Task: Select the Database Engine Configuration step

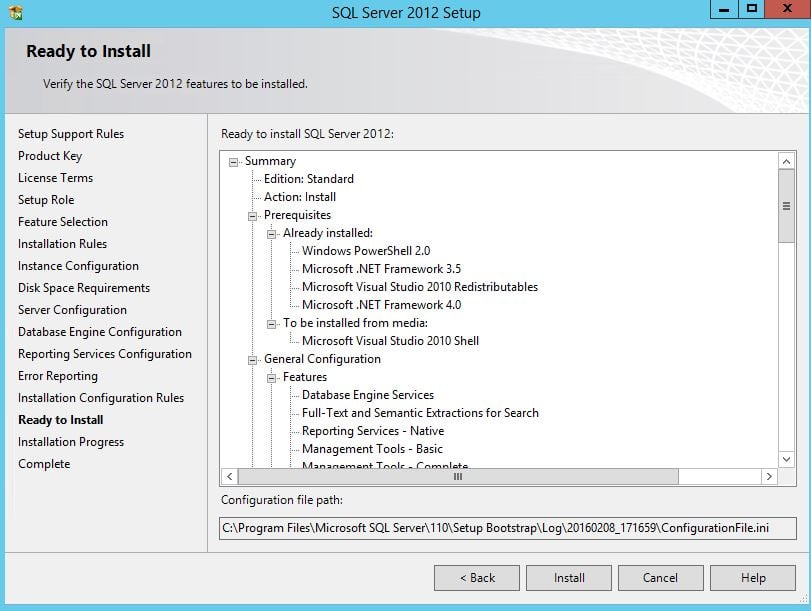Action: 100,332
